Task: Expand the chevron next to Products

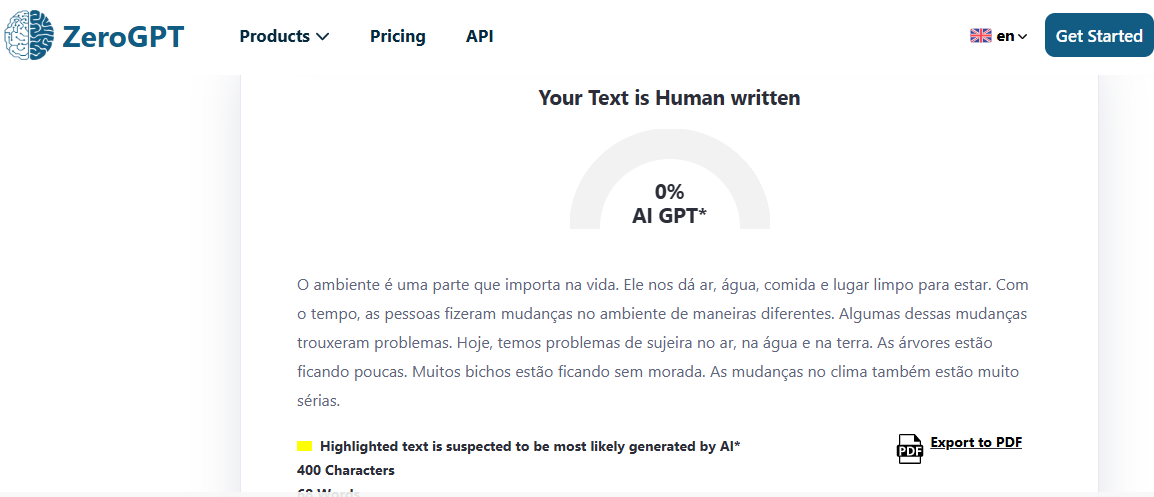Action: tap(322, 37)
